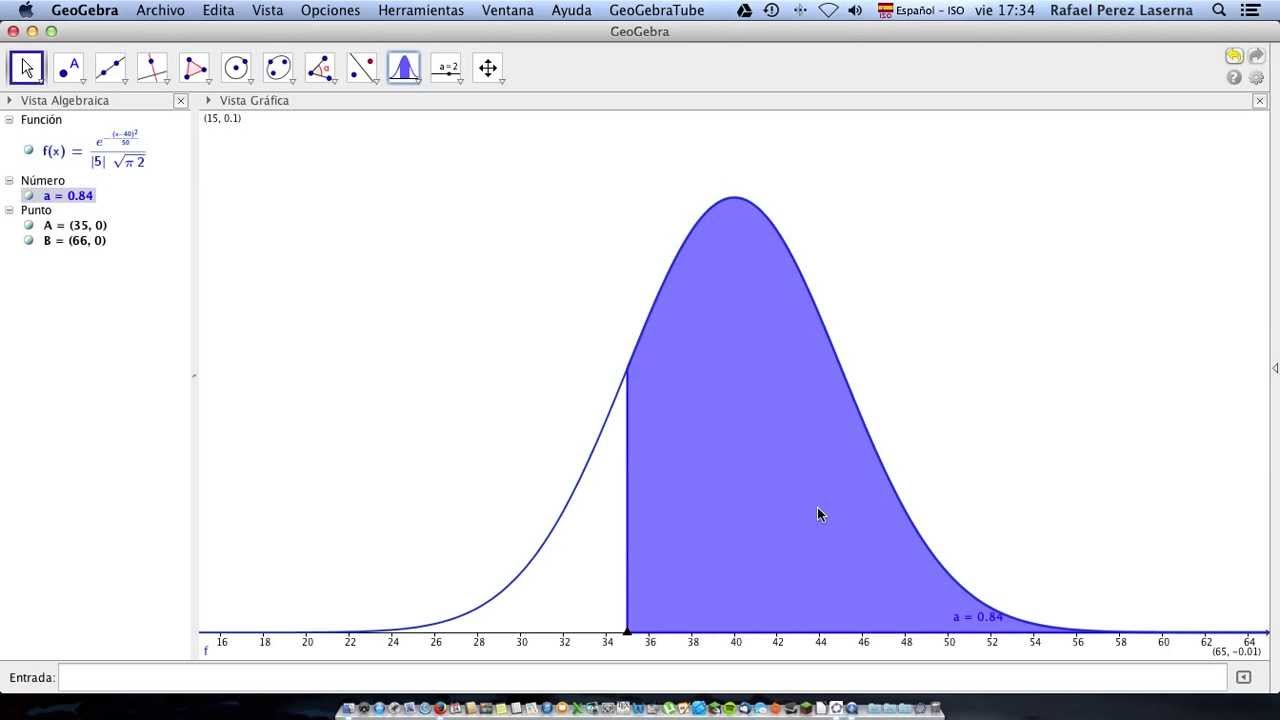
Task: Toggle visibility of number a = 0.84
Action: coord(29,196)
